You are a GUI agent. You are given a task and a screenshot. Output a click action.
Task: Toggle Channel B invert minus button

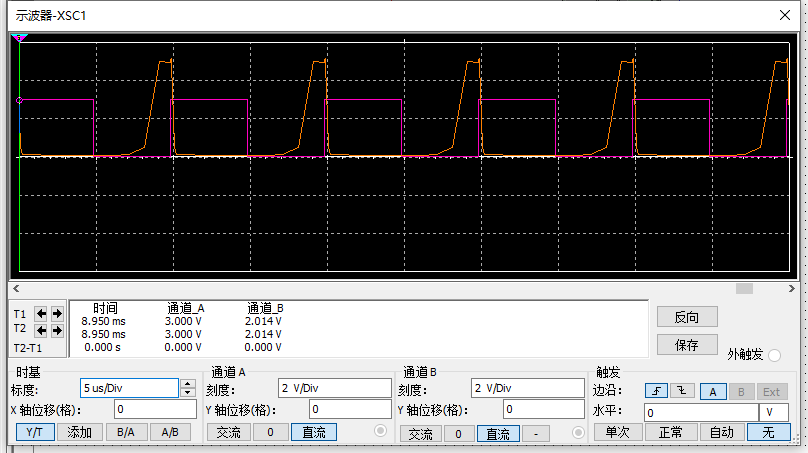536,434
